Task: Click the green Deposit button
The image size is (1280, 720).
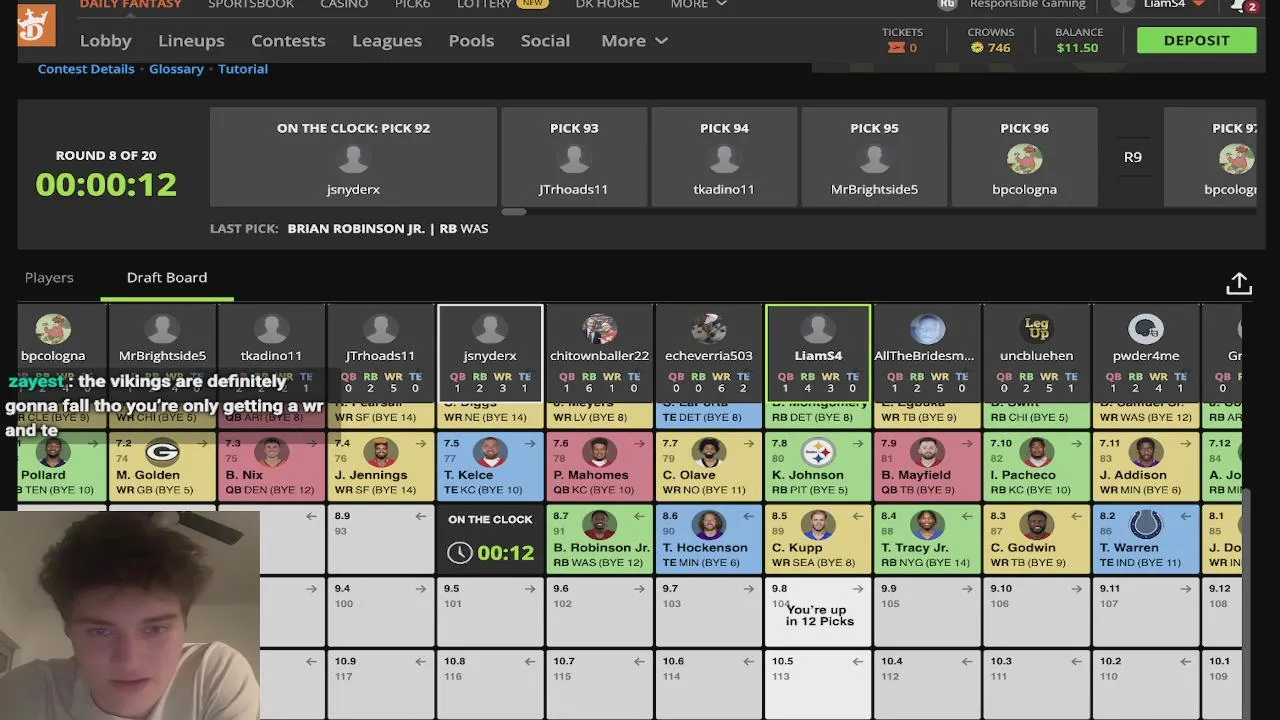Action: point(1196,41)
